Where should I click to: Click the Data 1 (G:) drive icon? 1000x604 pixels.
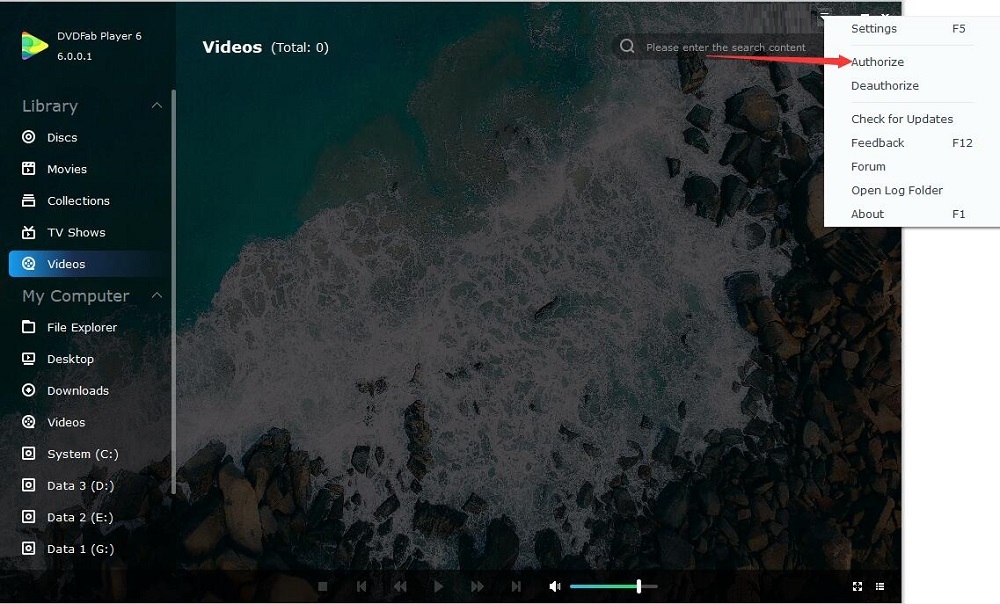(29, 548)
